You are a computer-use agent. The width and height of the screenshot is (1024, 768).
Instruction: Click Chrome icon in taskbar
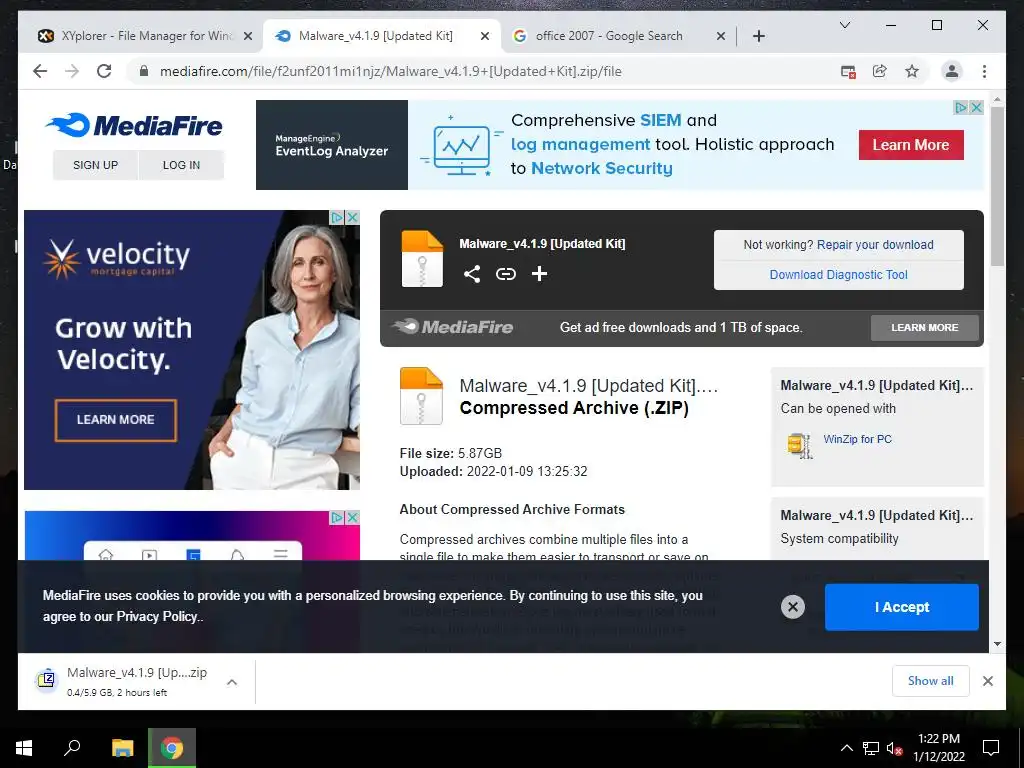tap(172, 748)
